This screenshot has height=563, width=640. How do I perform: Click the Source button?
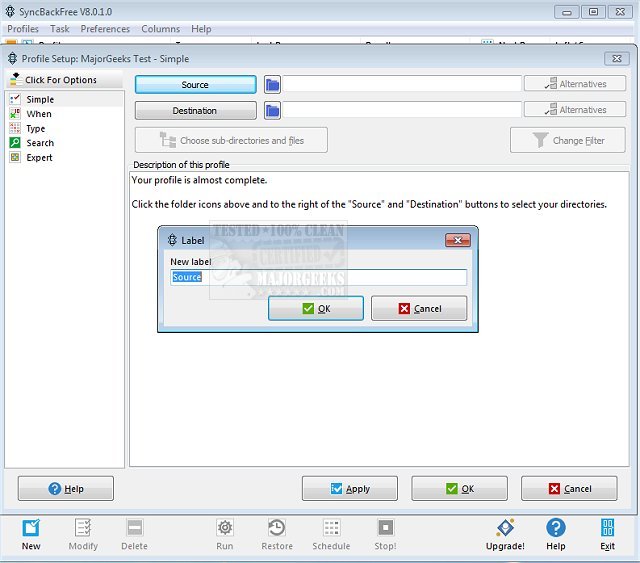[x=196, y=85]
